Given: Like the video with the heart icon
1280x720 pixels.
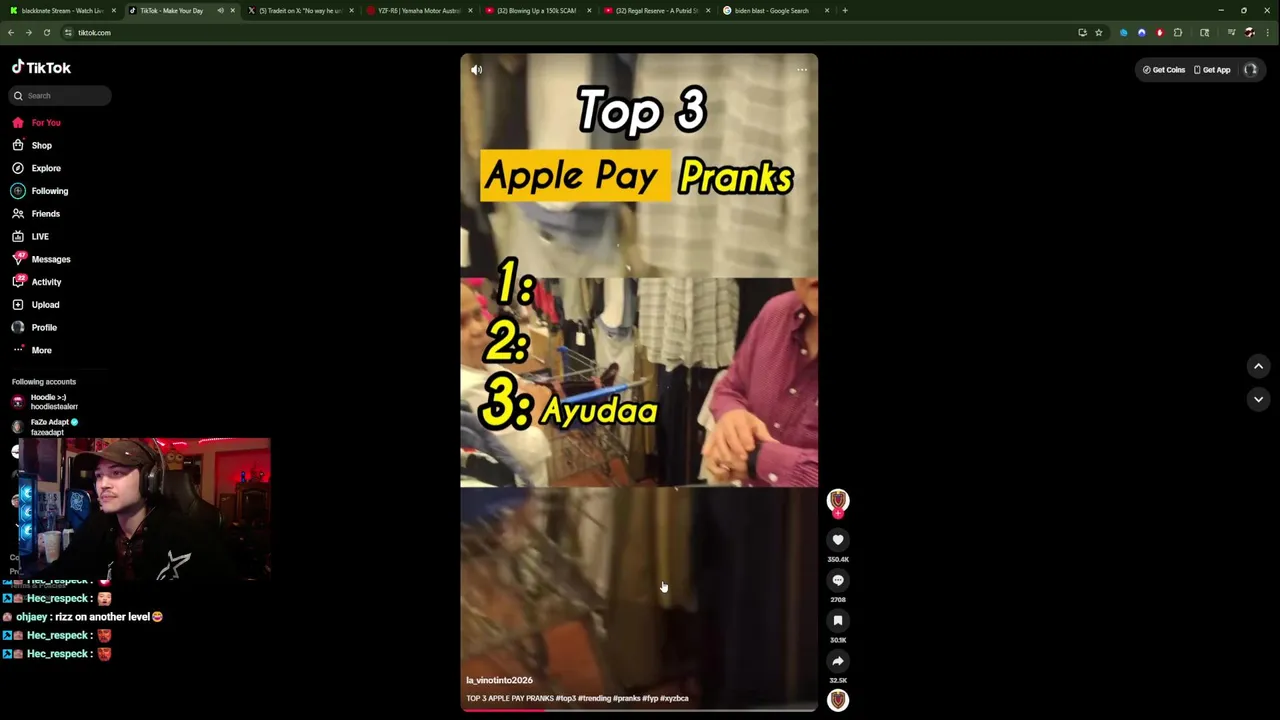Looking at the screenshot, I should coord(838,540).
